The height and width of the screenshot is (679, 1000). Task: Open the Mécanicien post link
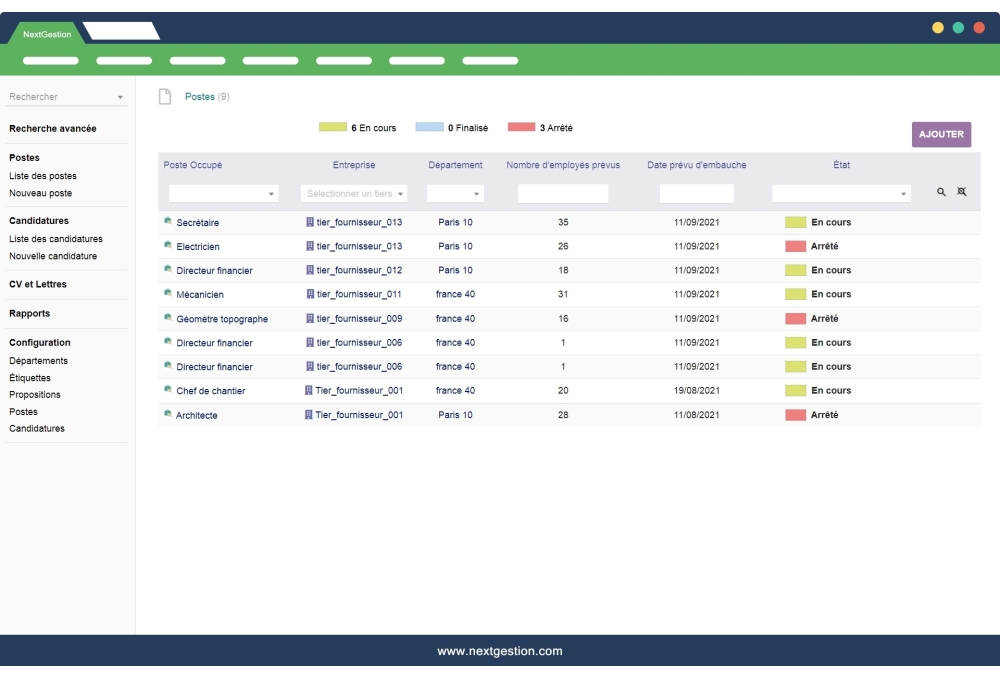[x=200, y=295]
